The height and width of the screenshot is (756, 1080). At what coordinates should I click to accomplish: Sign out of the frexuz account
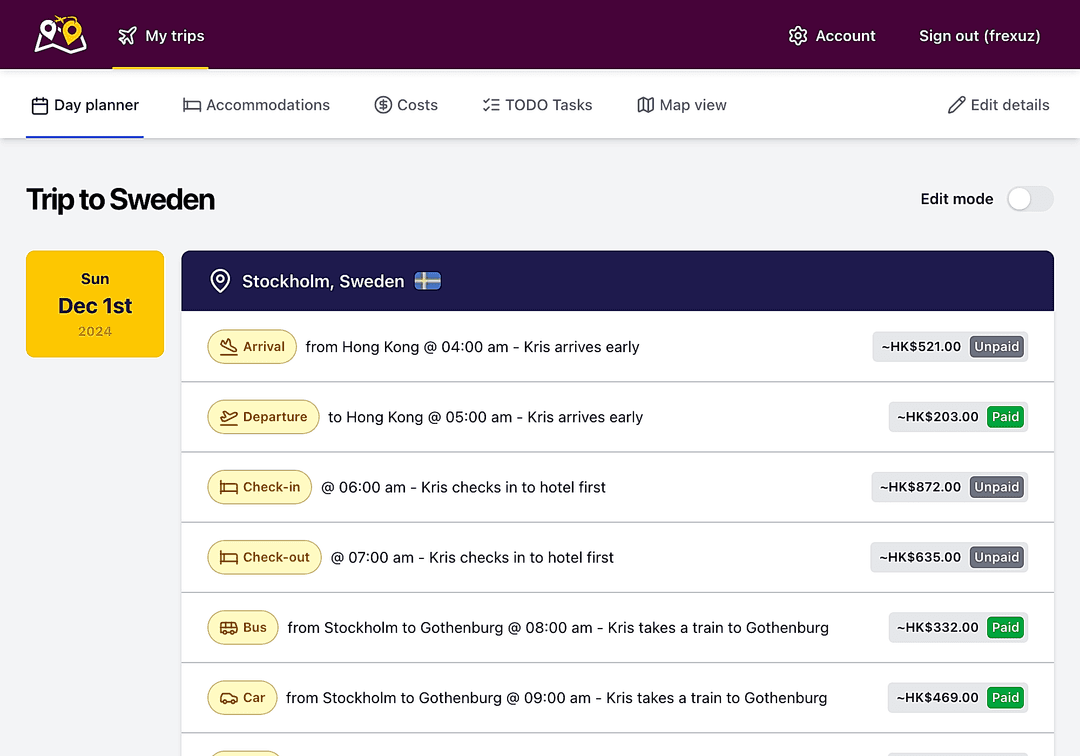tap(979, 35)
